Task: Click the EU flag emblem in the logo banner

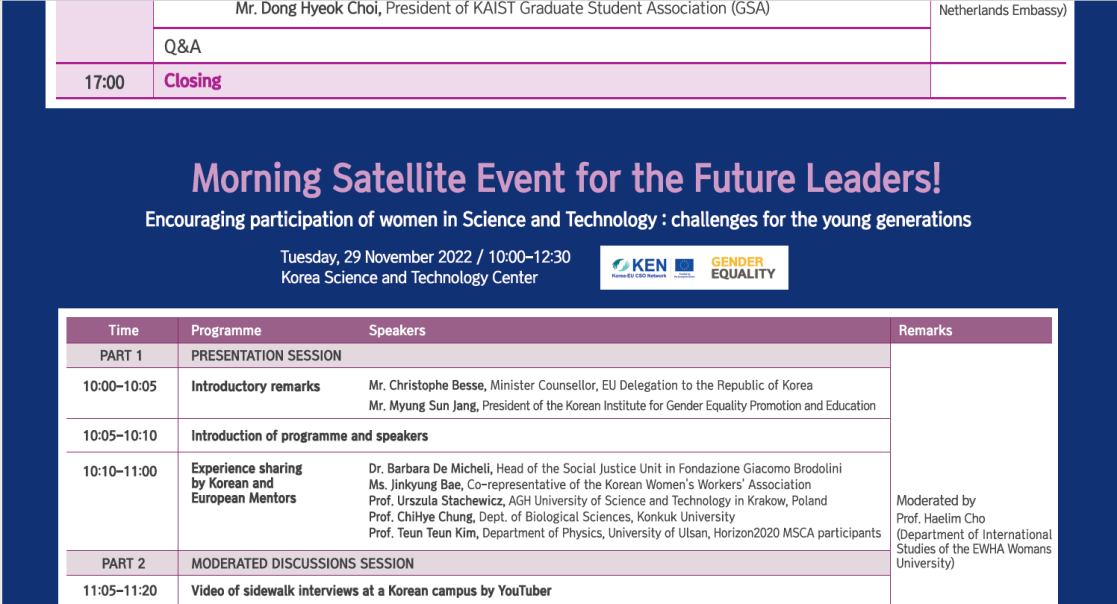Action: (x=685, y=267)
